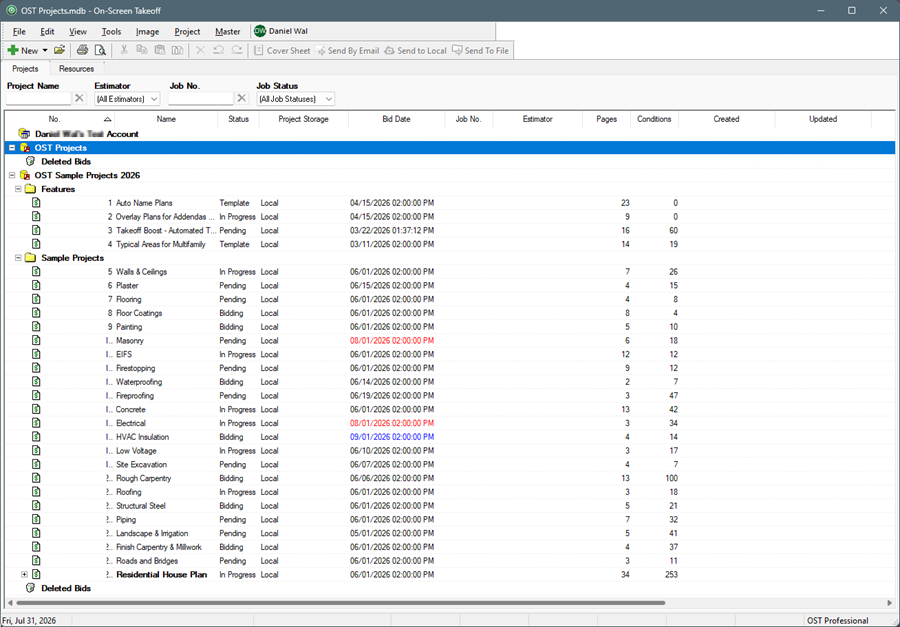900x627 pixels.
Task: Click the Conditions column header
Action: coord(654,119)
